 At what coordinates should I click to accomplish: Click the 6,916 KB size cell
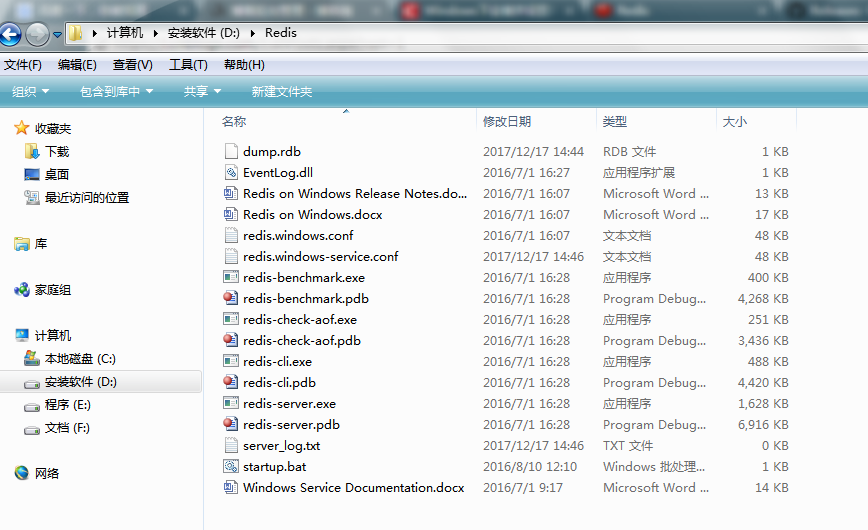[763, 425]
